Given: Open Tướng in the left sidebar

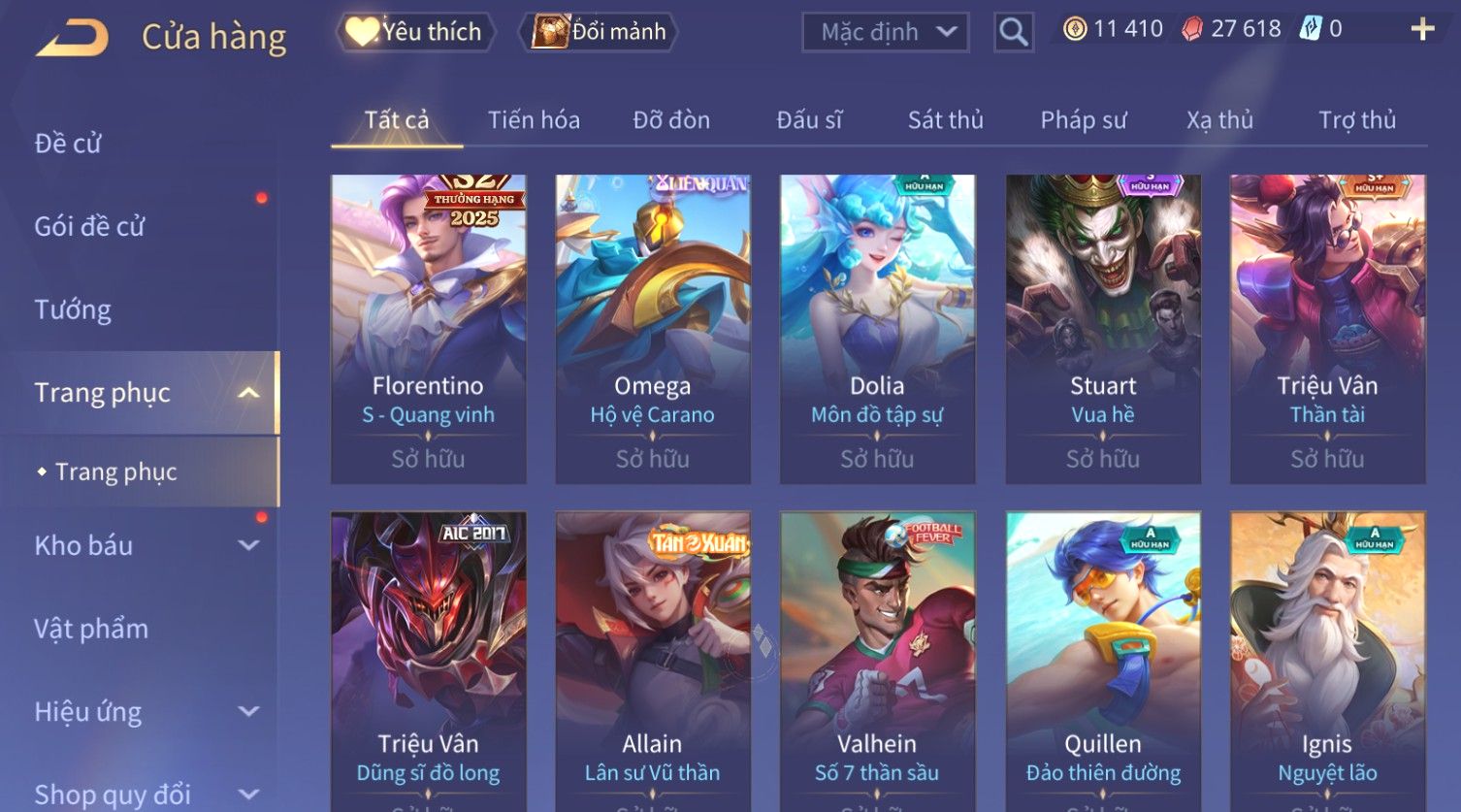Looking at the screenshot, I should click(x=73, y=309).
